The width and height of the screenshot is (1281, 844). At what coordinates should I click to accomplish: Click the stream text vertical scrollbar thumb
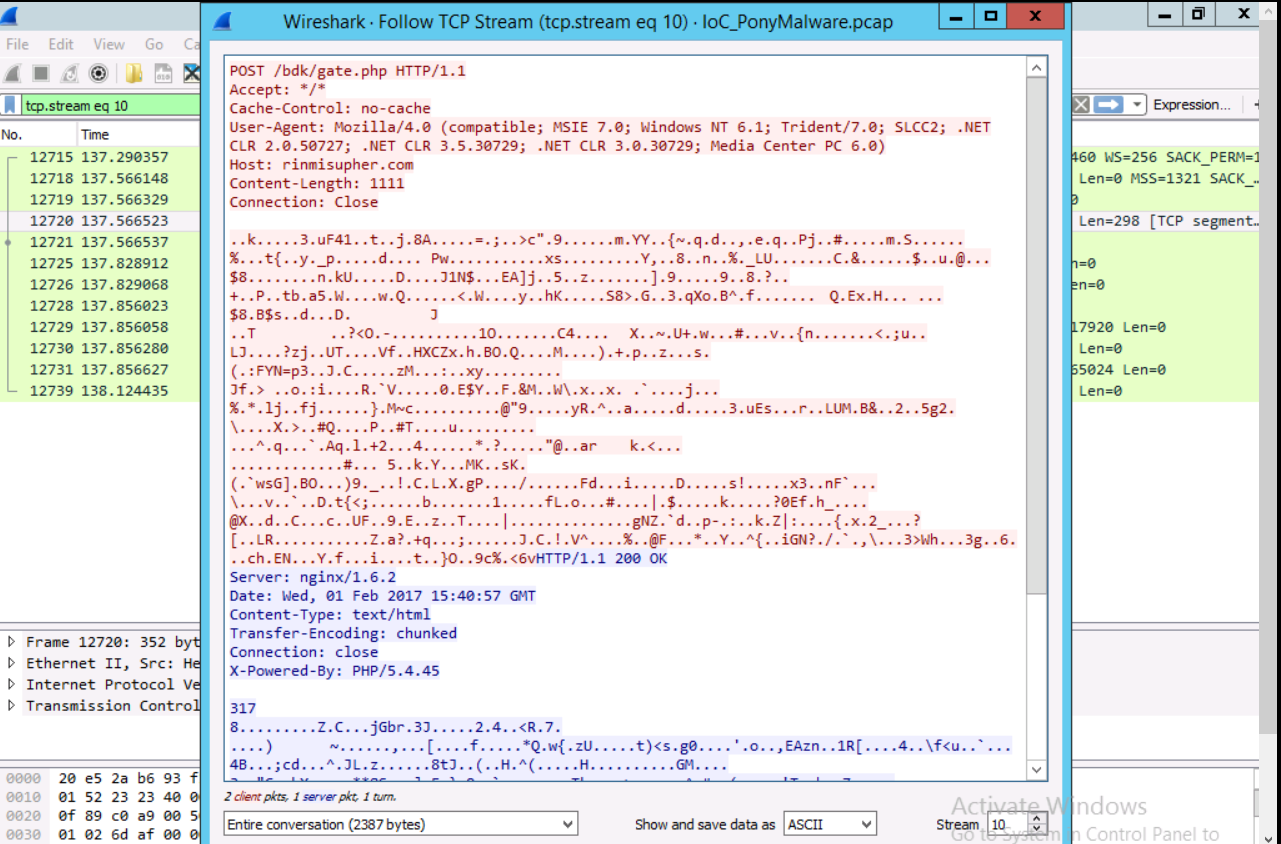1037,335
